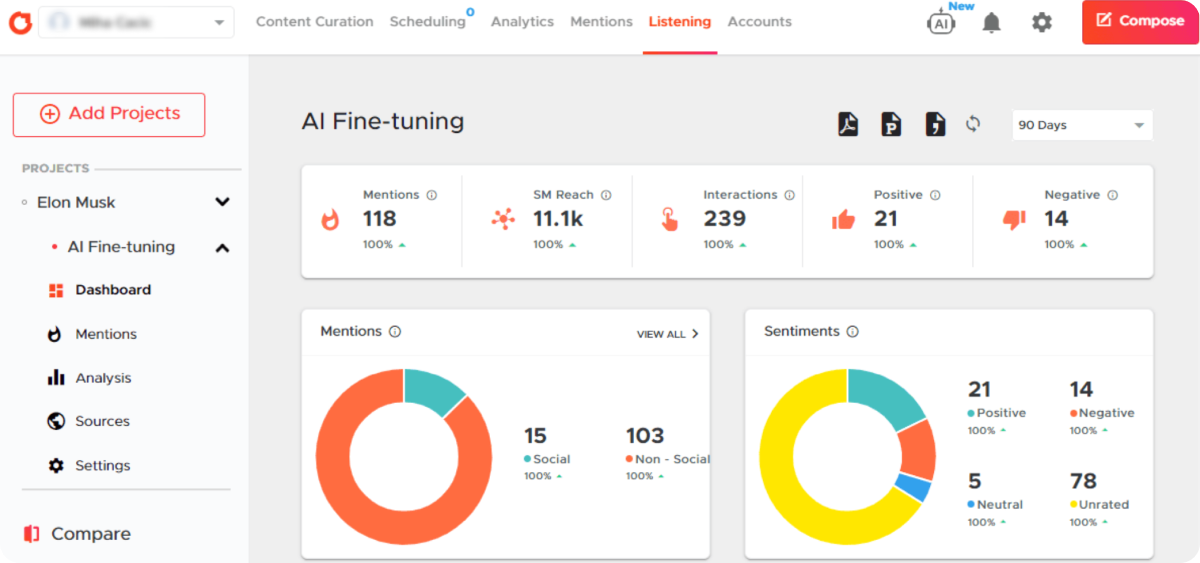Click the 78 Unrated count
This screenshot has width=1200, height=563.
click(1084, 481)
